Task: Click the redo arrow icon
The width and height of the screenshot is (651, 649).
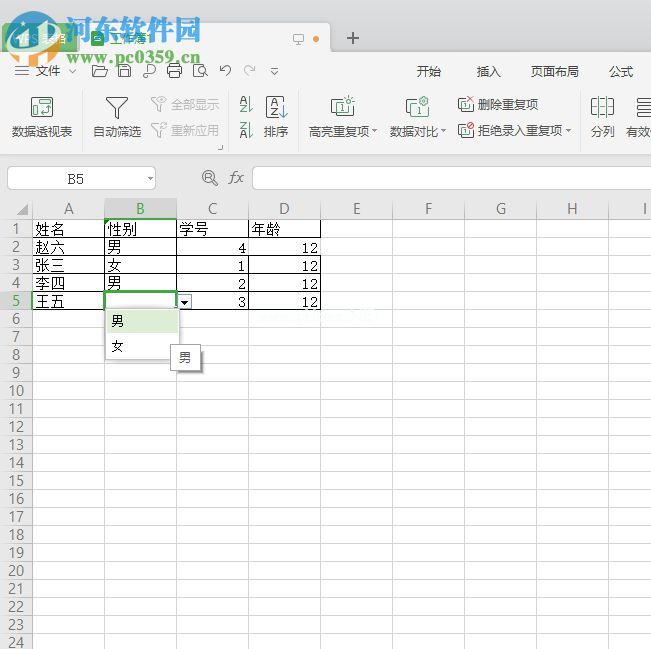Action: coord(250,71)
